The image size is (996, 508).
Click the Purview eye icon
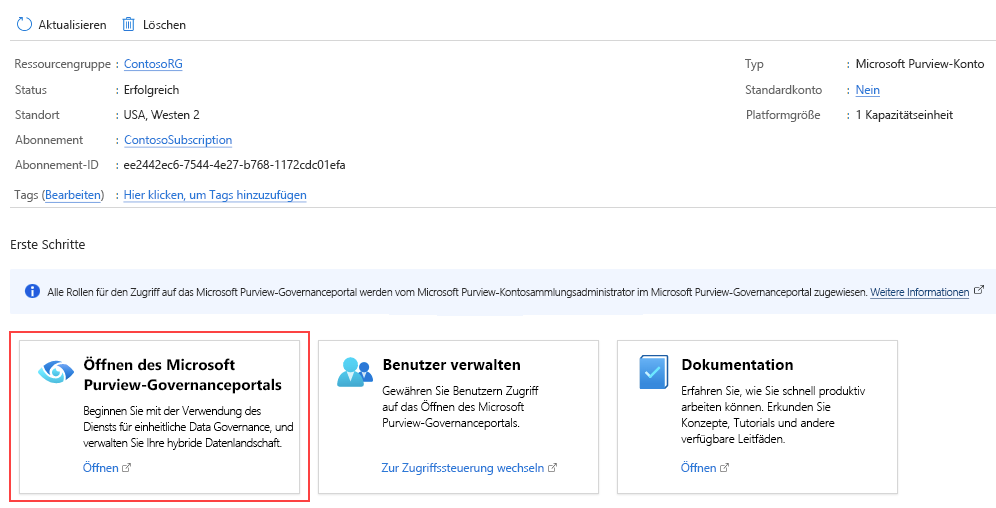56,371
